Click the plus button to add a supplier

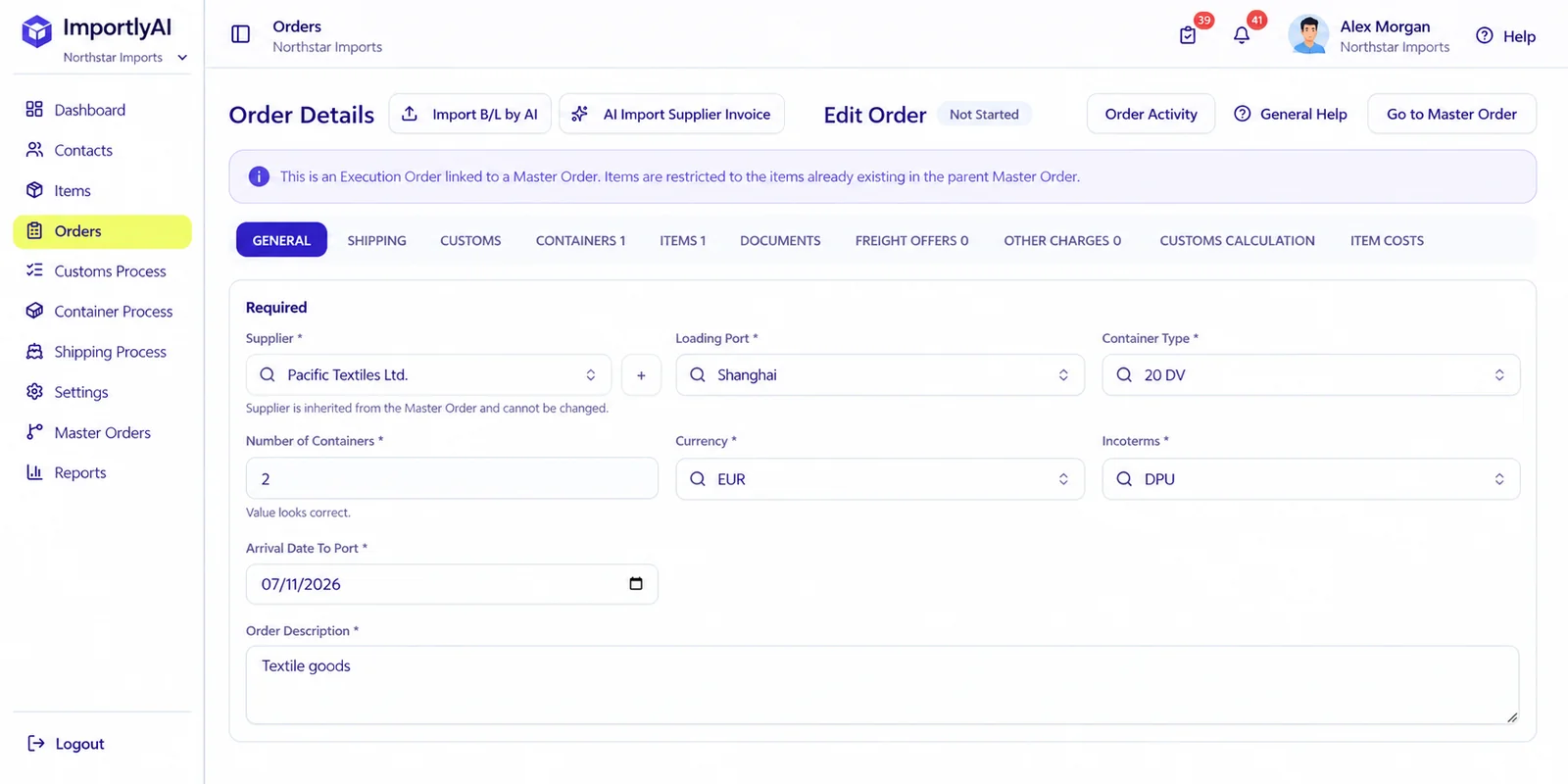coord(641,375)
